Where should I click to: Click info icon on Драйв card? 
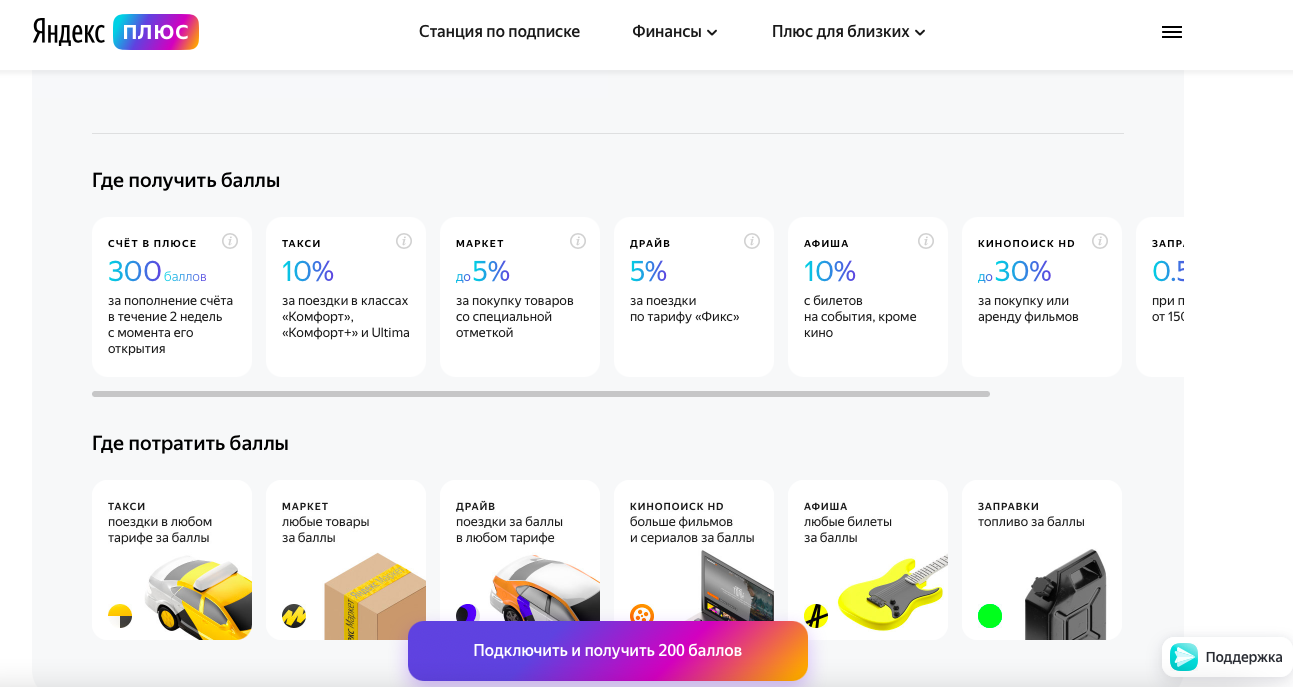point(752,241)
